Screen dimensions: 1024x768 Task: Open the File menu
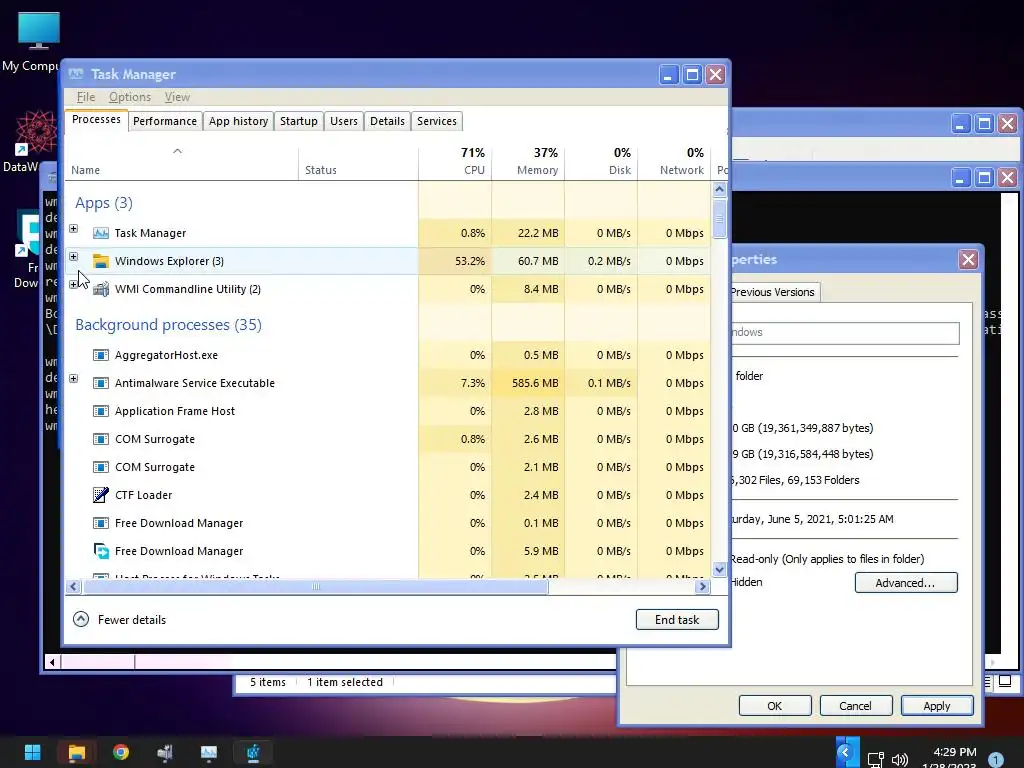coord(86,97)
